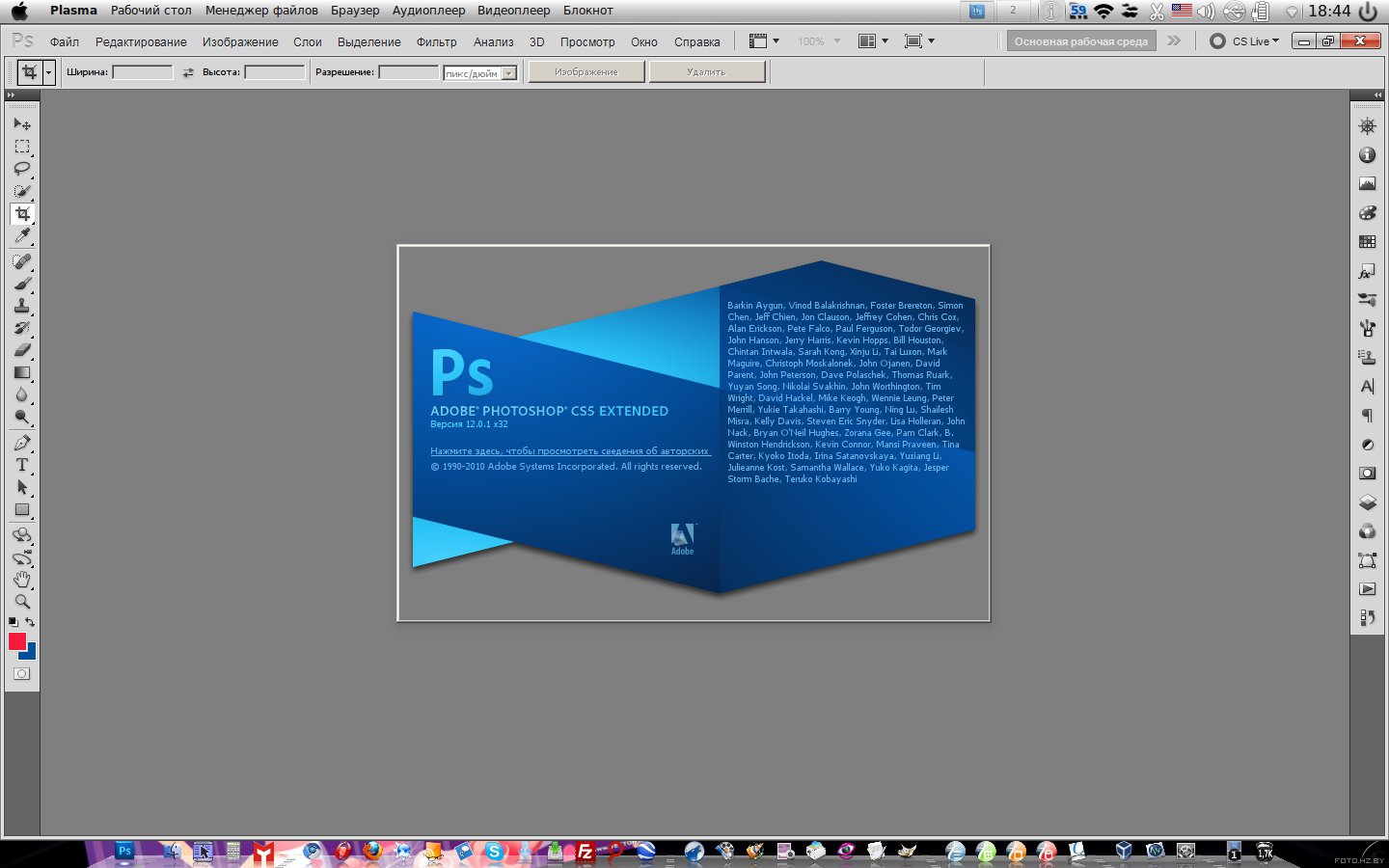The height and width of the screenshot is (868, 1389).
Task: Toggle Quick Mask mode
Action: (x=22, y=674)
